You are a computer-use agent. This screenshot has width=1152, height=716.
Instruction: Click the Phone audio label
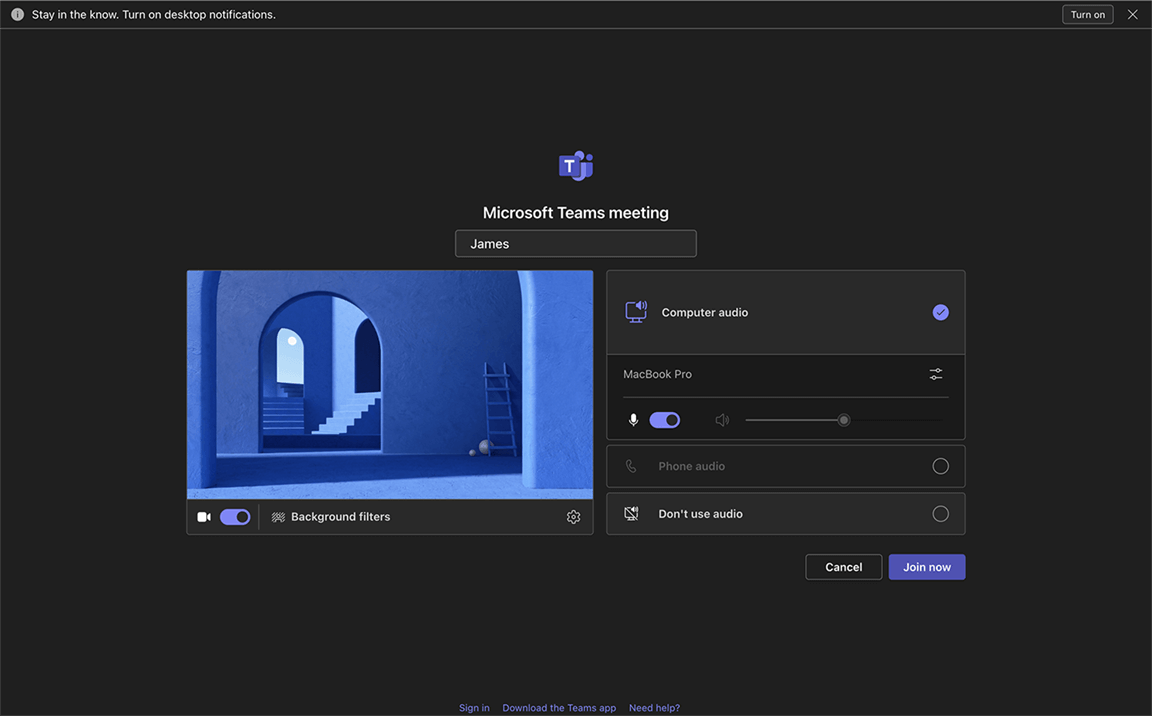tap(691, 466)
